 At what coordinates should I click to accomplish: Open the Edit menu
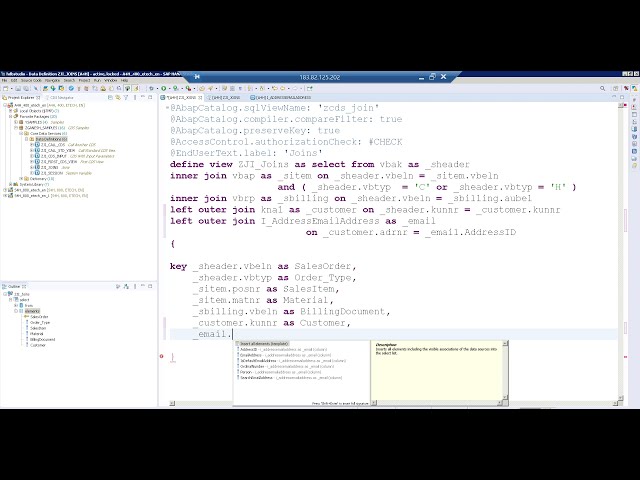pos(14,80)
